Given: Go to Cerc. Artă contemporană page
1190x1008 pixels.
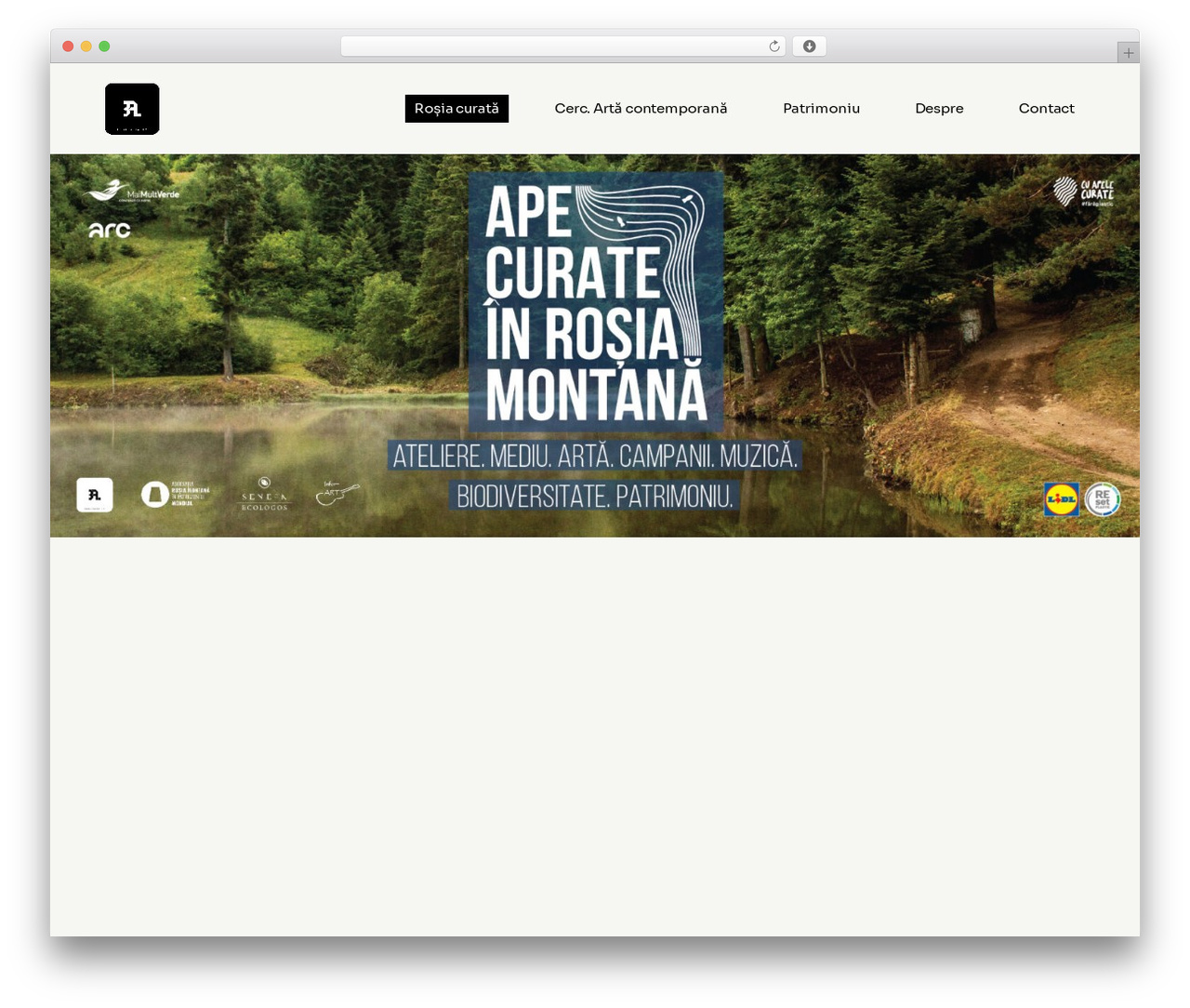Looking at the screenshot, I should click(x=641, y=109).
